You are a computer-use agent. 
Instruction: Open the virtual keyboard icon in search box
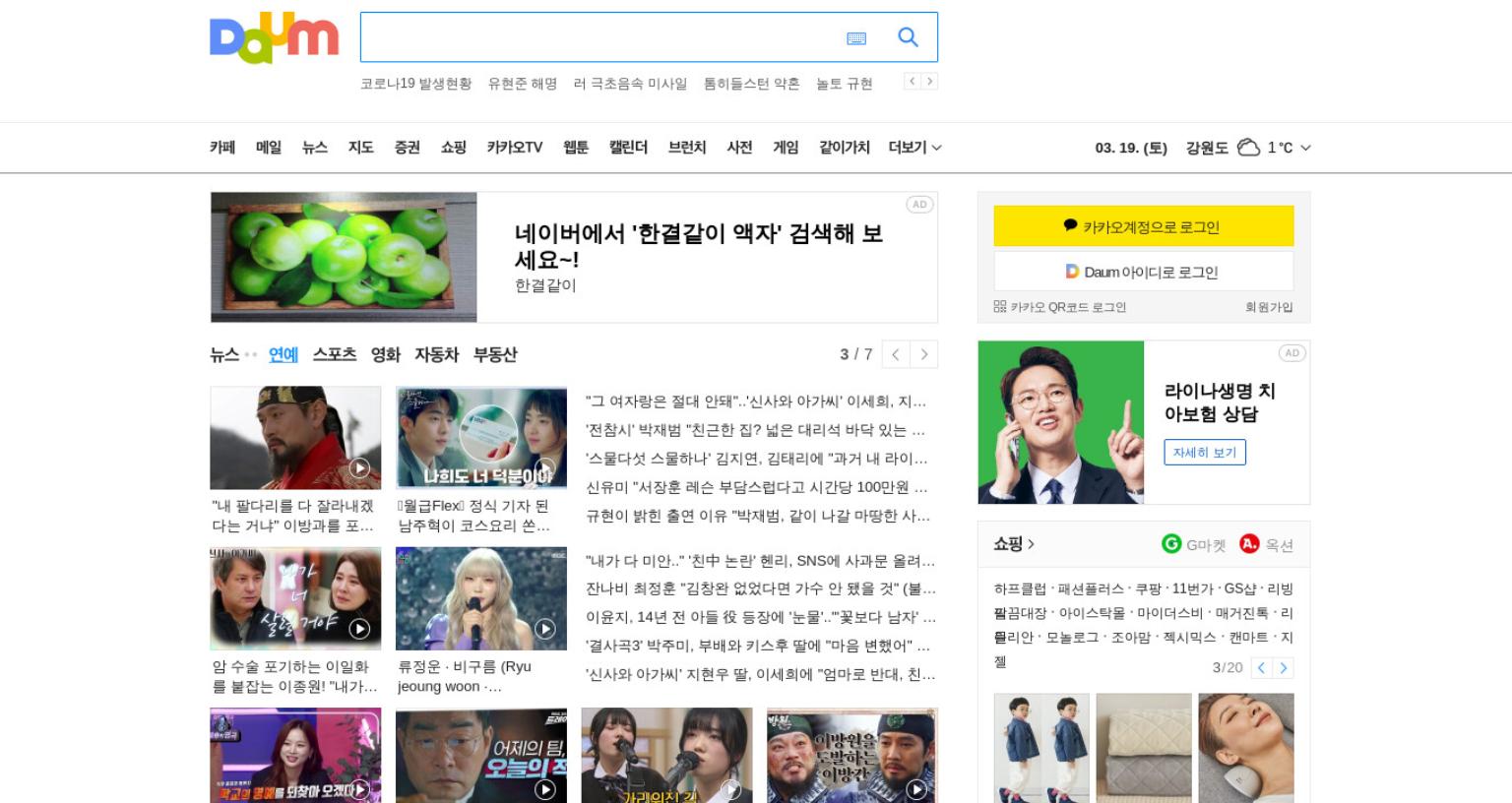[856, 38]
